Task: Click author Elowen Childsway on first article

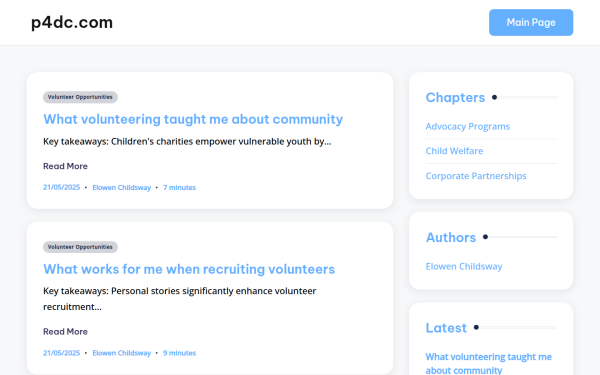Action: pos(122,188)
